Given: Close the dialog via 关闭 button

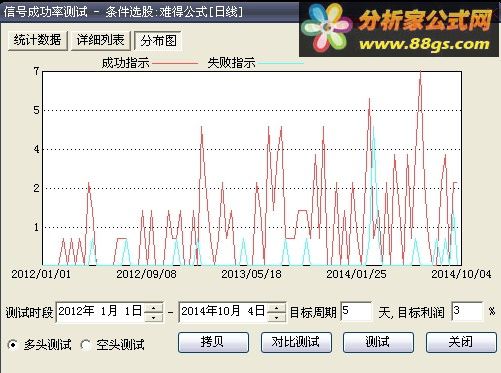Looking at the screenshot, I should pyautogui.click(x=461, y=342).
